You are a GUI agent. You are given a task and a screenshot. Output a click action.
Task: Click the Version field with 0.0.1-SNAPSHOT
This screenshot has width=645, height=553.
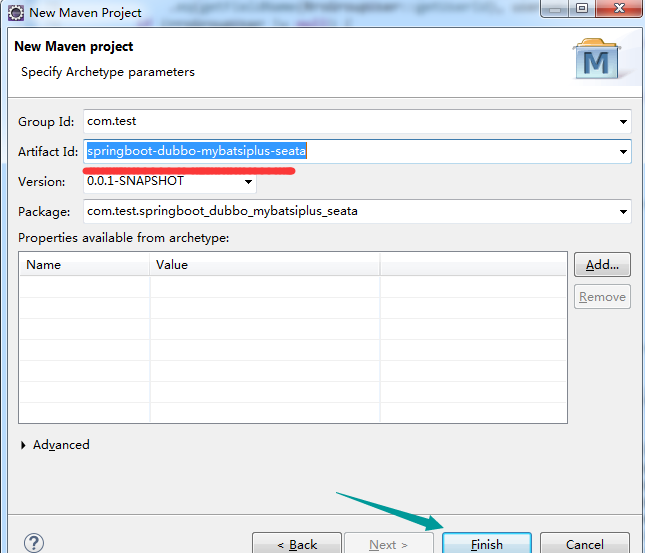coord(160,182)
